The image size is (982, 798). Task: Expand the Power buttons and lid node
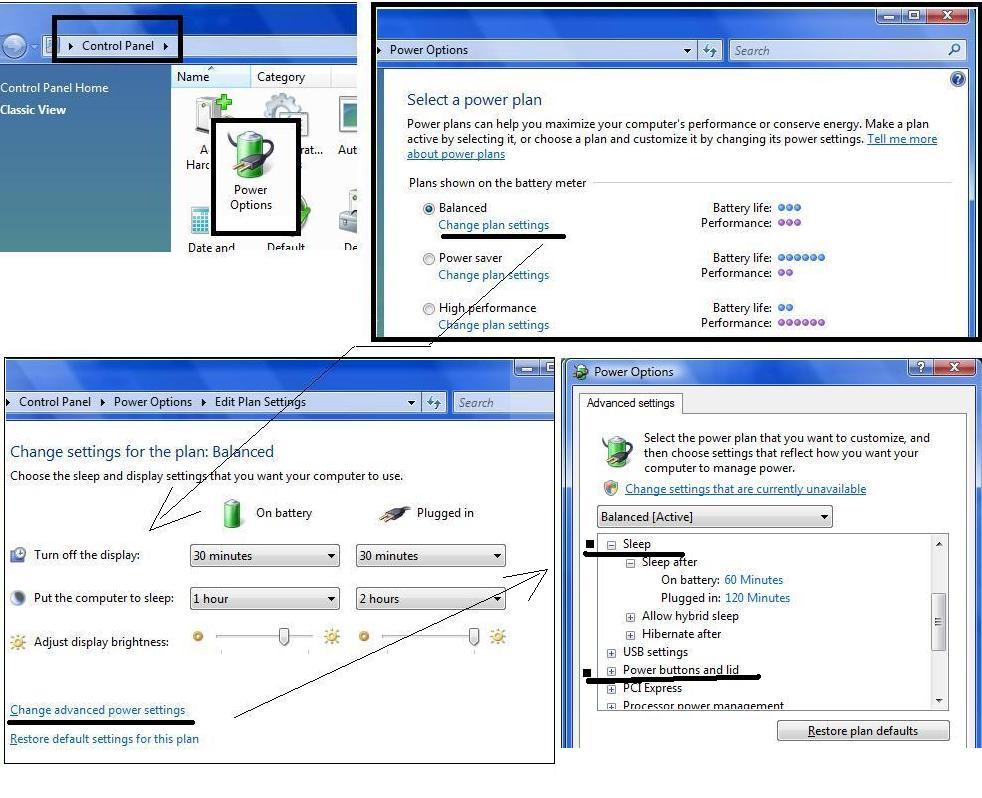pos(611,671)
